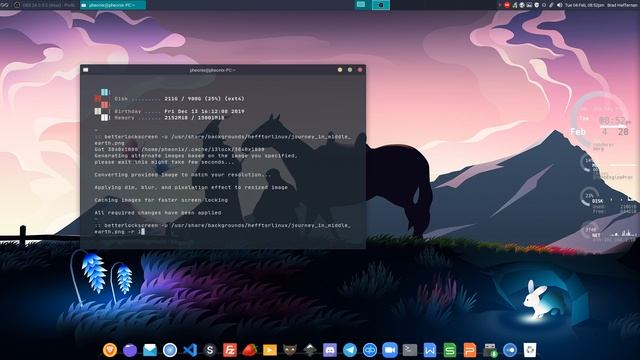Open the application menu at panel's left
Viewport: 640px width, 360px height.
click(4, 5)
